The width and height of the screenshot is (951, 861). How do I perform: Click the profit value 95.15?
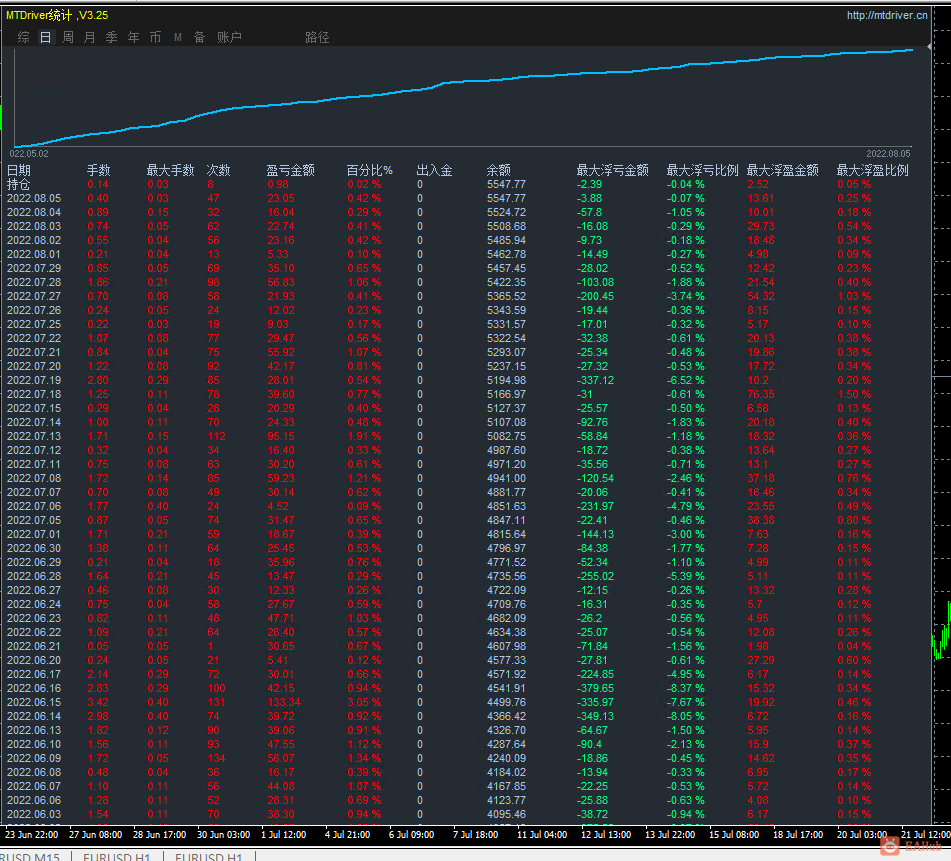pos(281,437)
